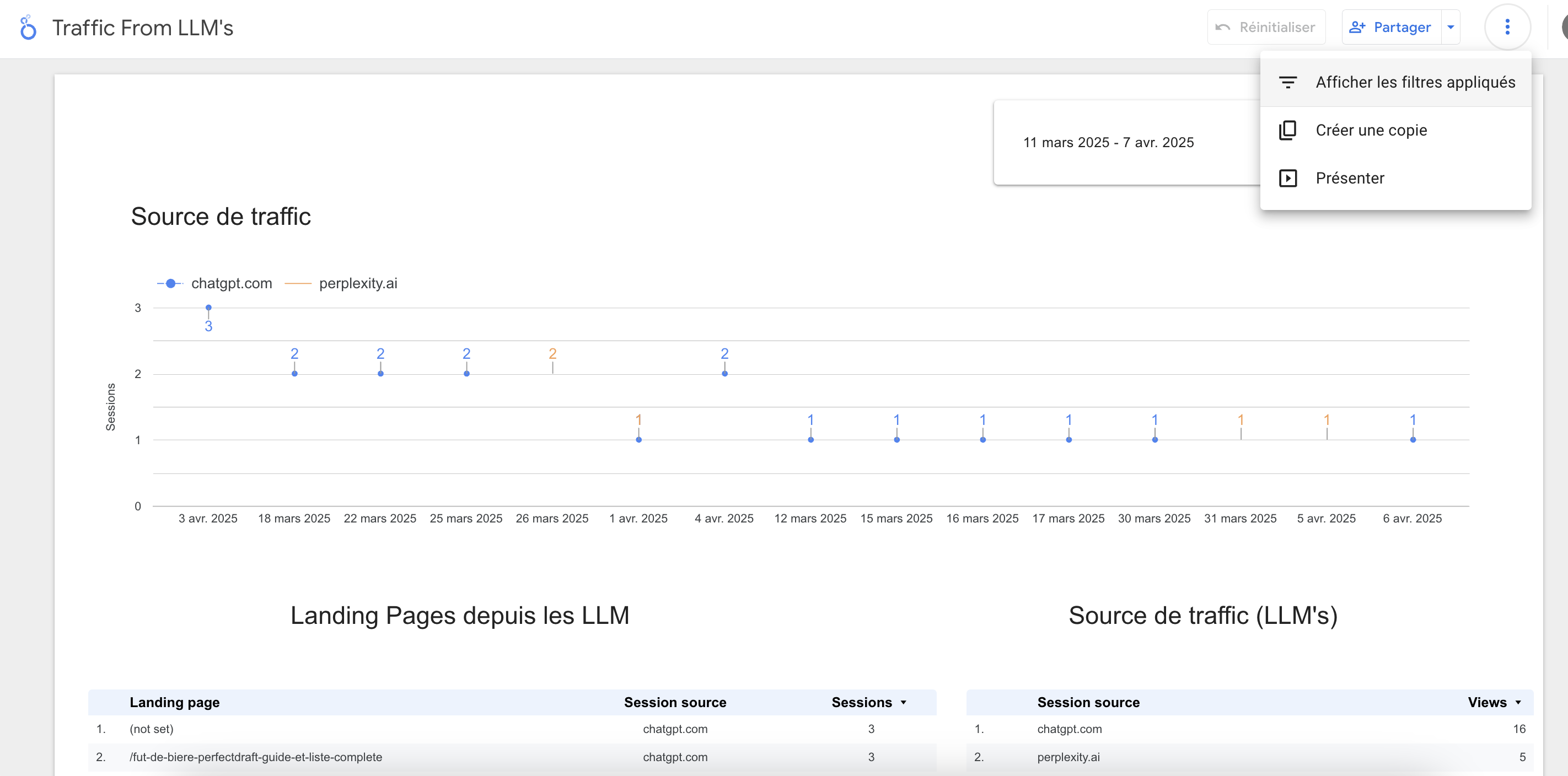Click the undo arrow icon in Réinitialiser
The height and width of the screenshot is (776, 1568).
pyautogui.click(x=1223, y=28)
